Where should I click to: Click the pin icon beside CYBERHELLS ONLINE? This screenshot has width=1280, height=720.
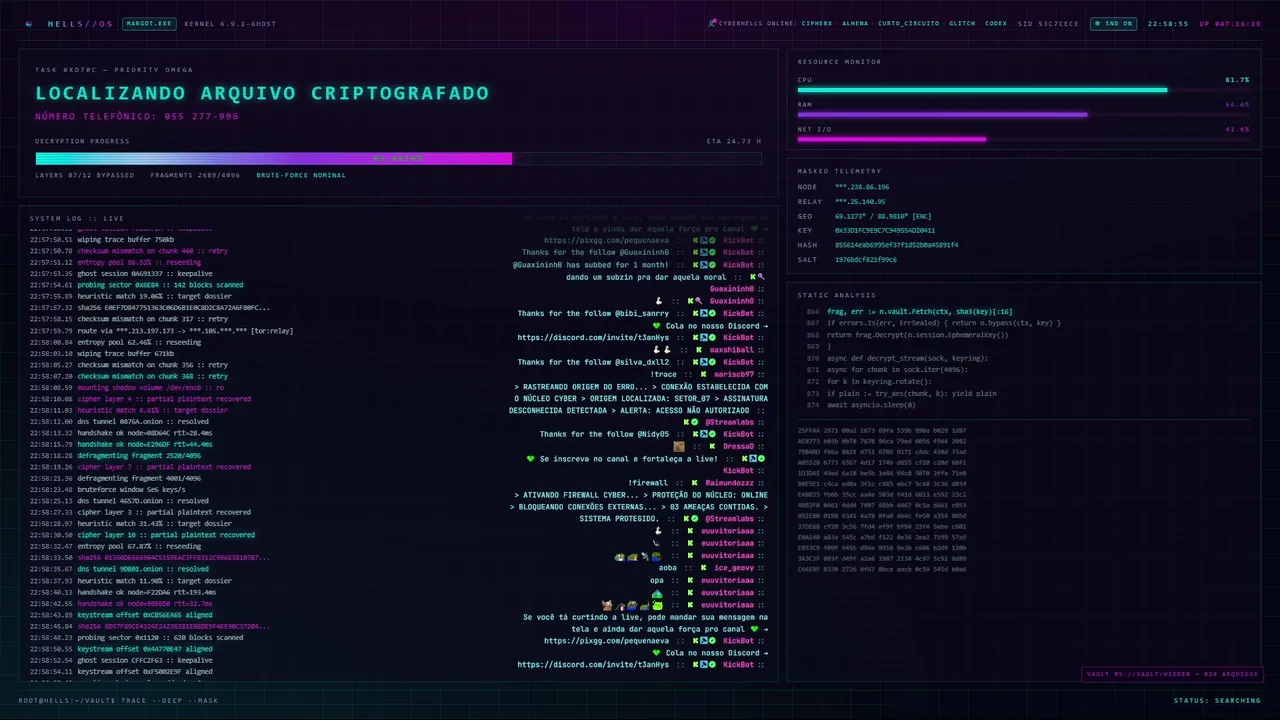pos(712,23)
